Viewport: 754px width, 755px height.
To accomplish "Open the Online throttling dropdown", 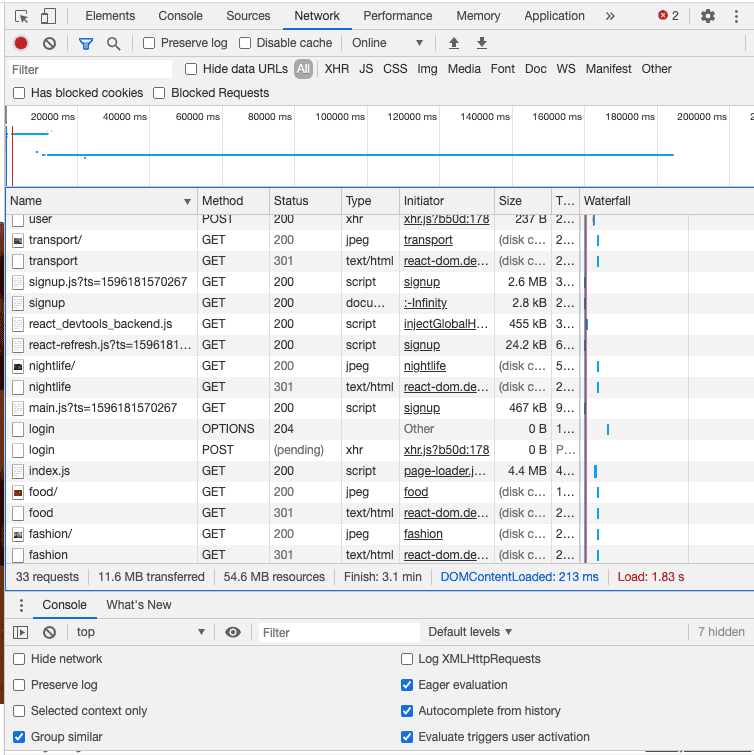I will (387, 43).
